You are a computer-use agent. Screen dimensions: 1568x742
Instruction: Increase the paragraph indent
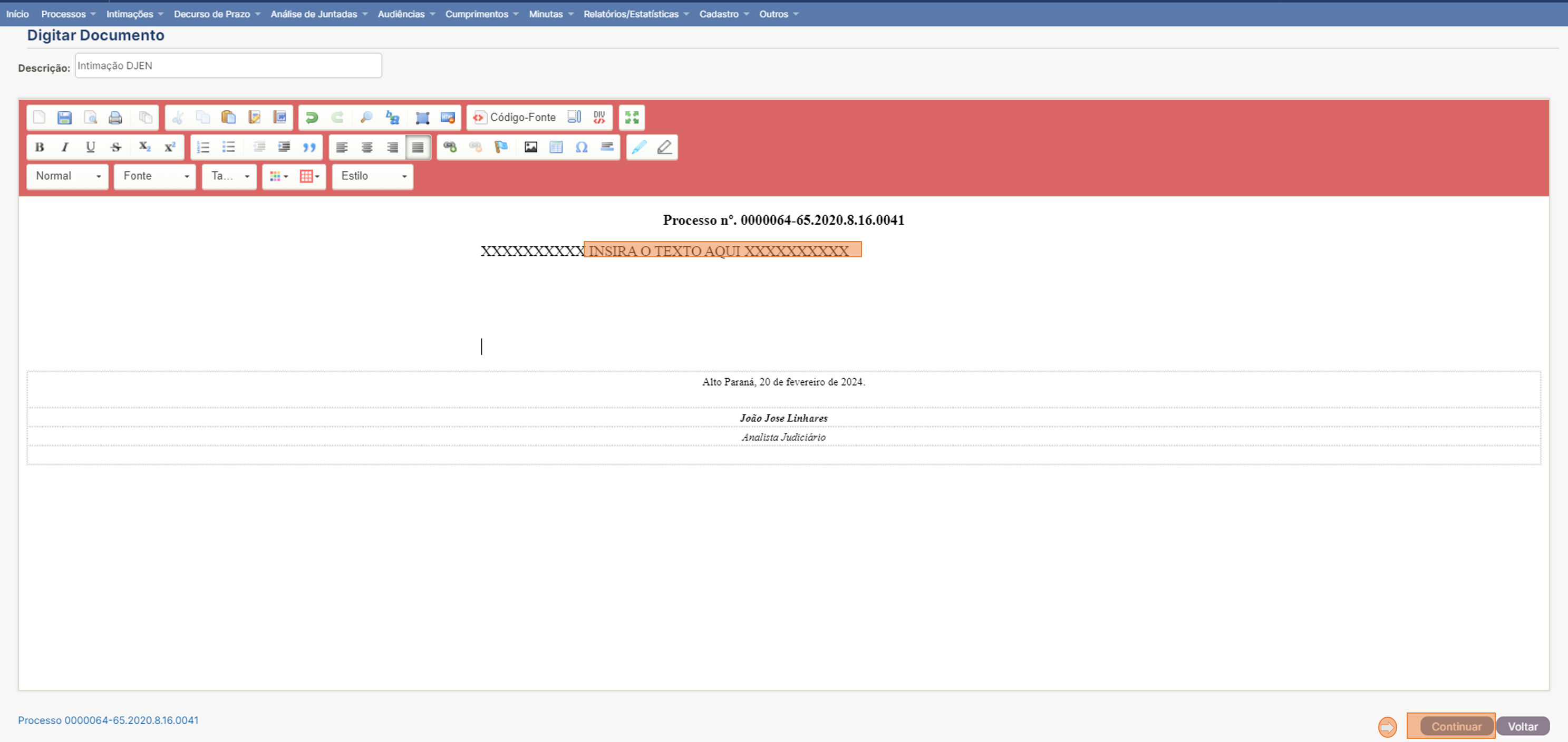284,147
